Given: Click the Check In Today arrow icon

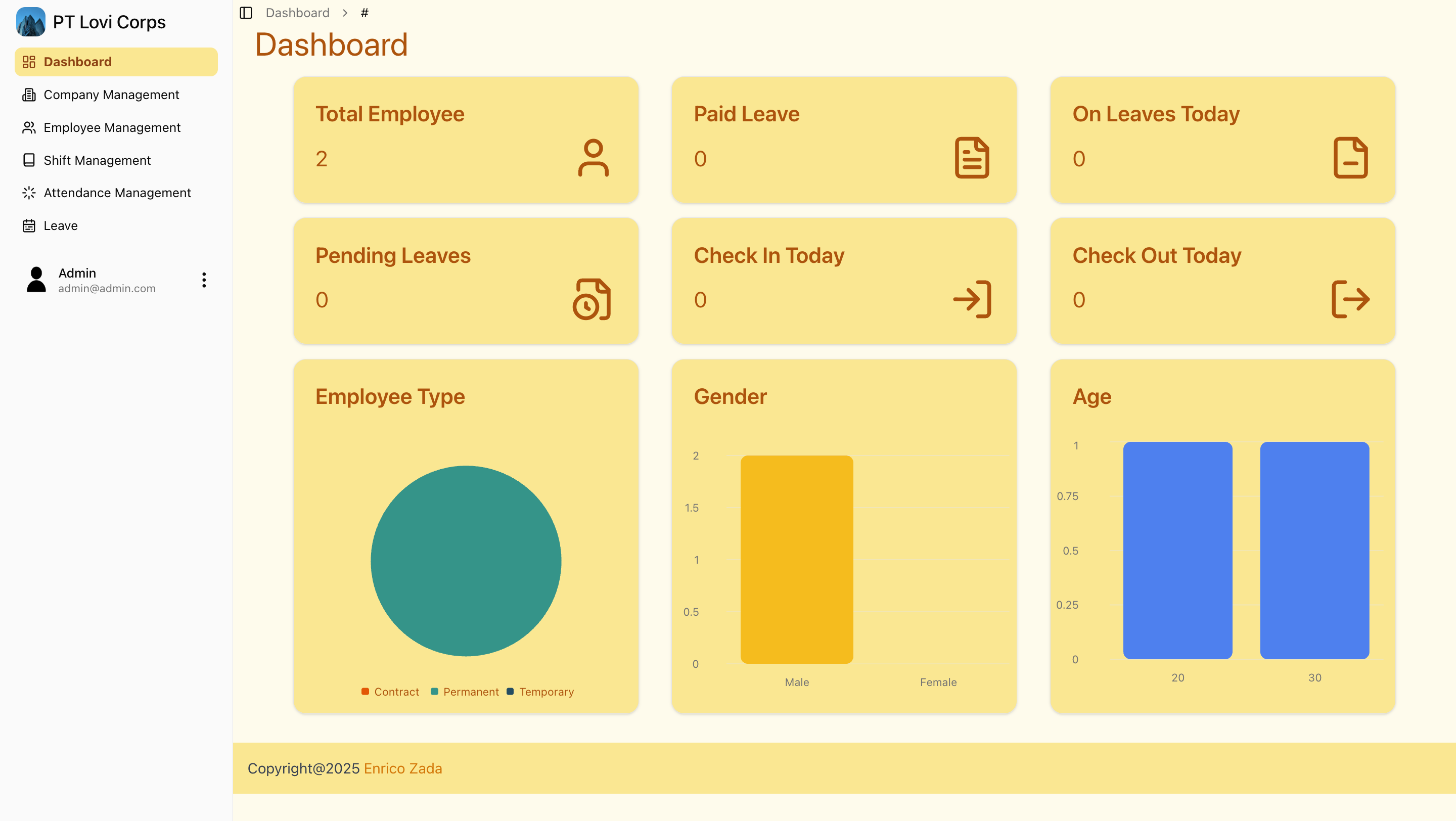Looking at the screenshot, I should click(972, 299).
